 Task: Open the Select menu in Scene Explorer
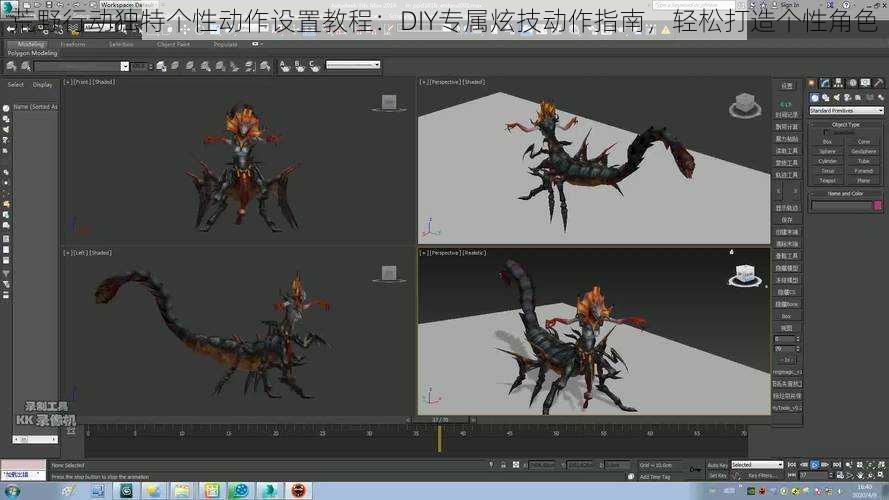[16, 85]
